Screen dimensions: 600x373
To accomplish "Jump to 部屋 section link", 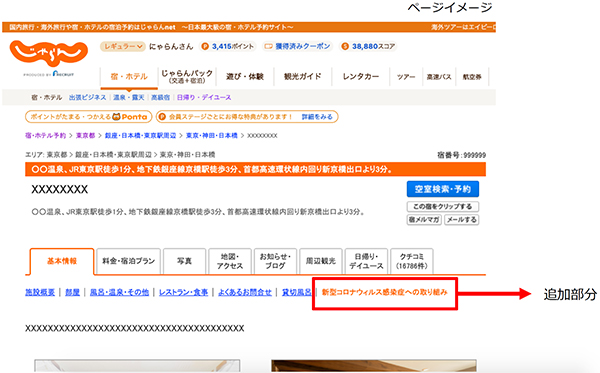I will point(72,293).
